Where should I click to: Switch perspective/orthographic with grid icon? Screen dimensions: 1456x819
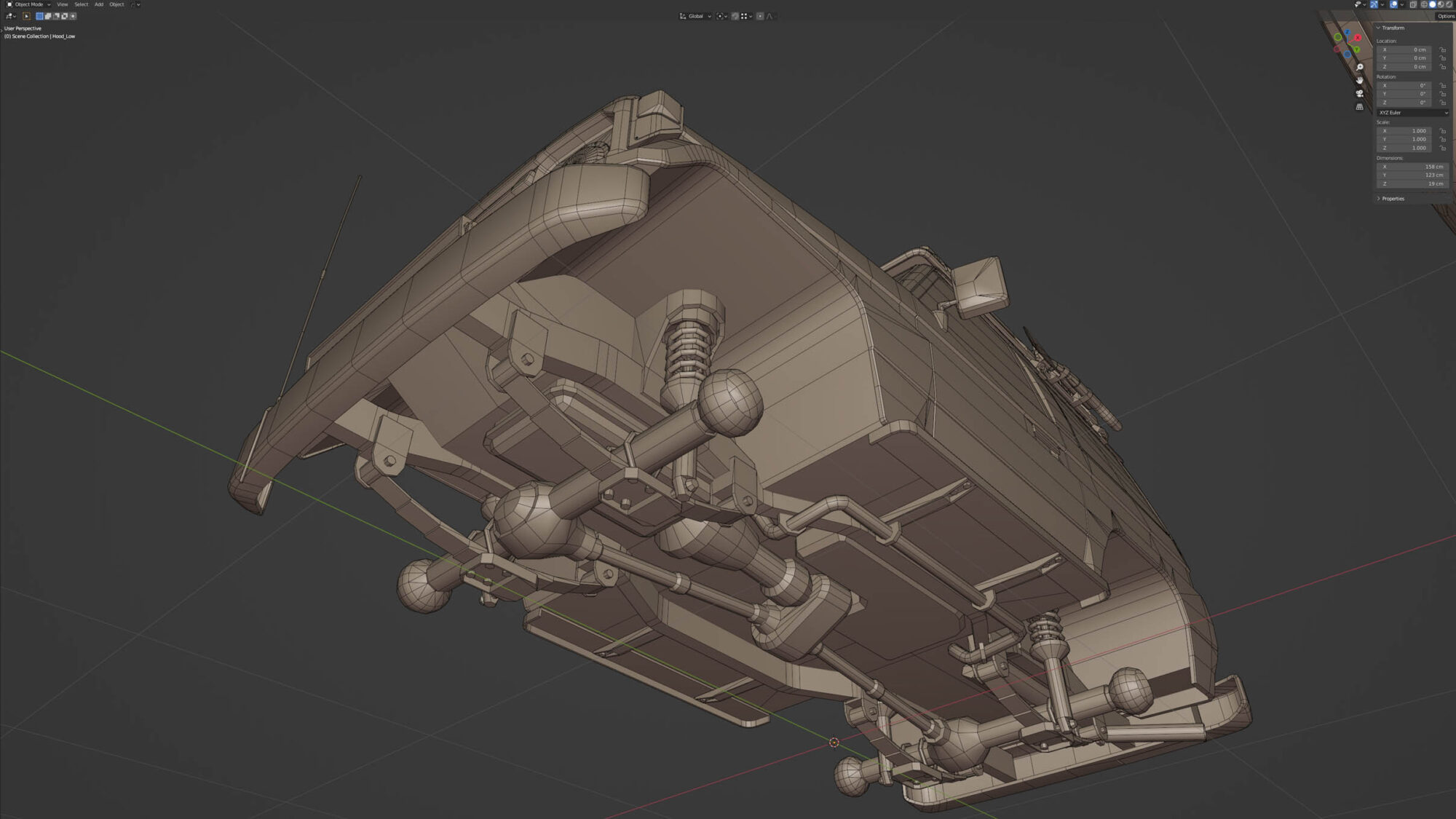1359,107
